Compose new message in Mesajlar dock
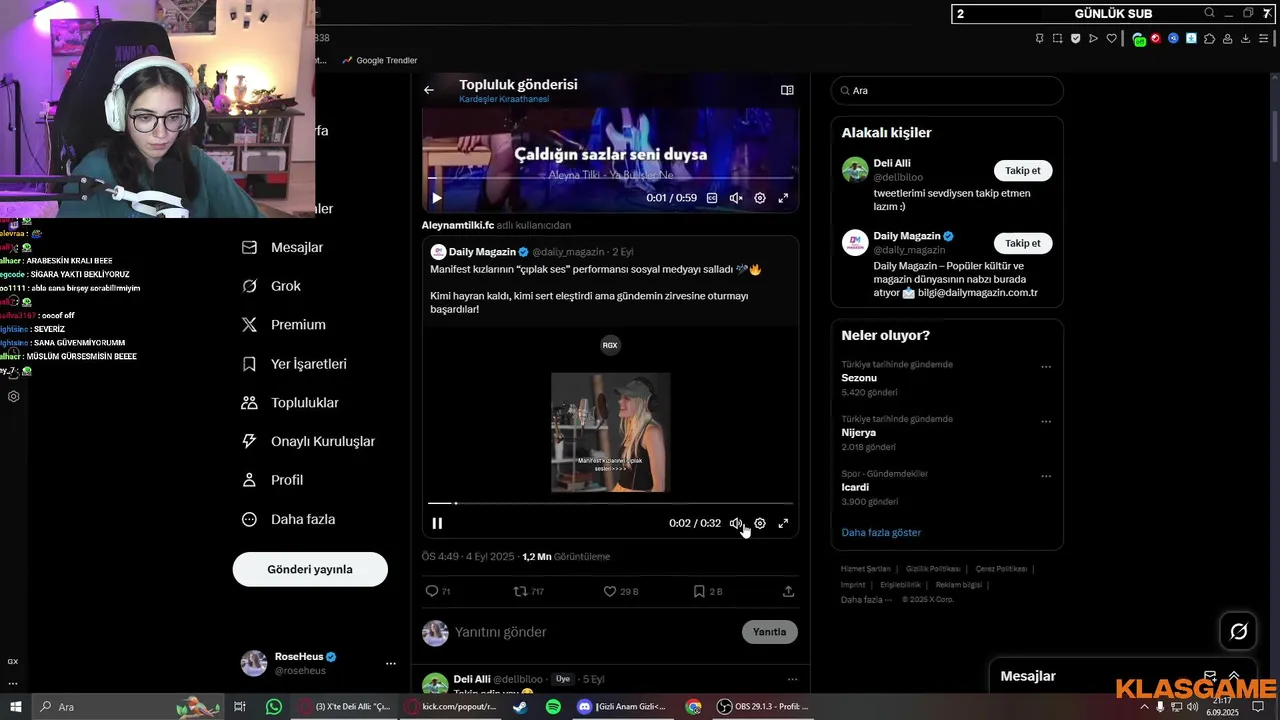 pos(1210,676)
